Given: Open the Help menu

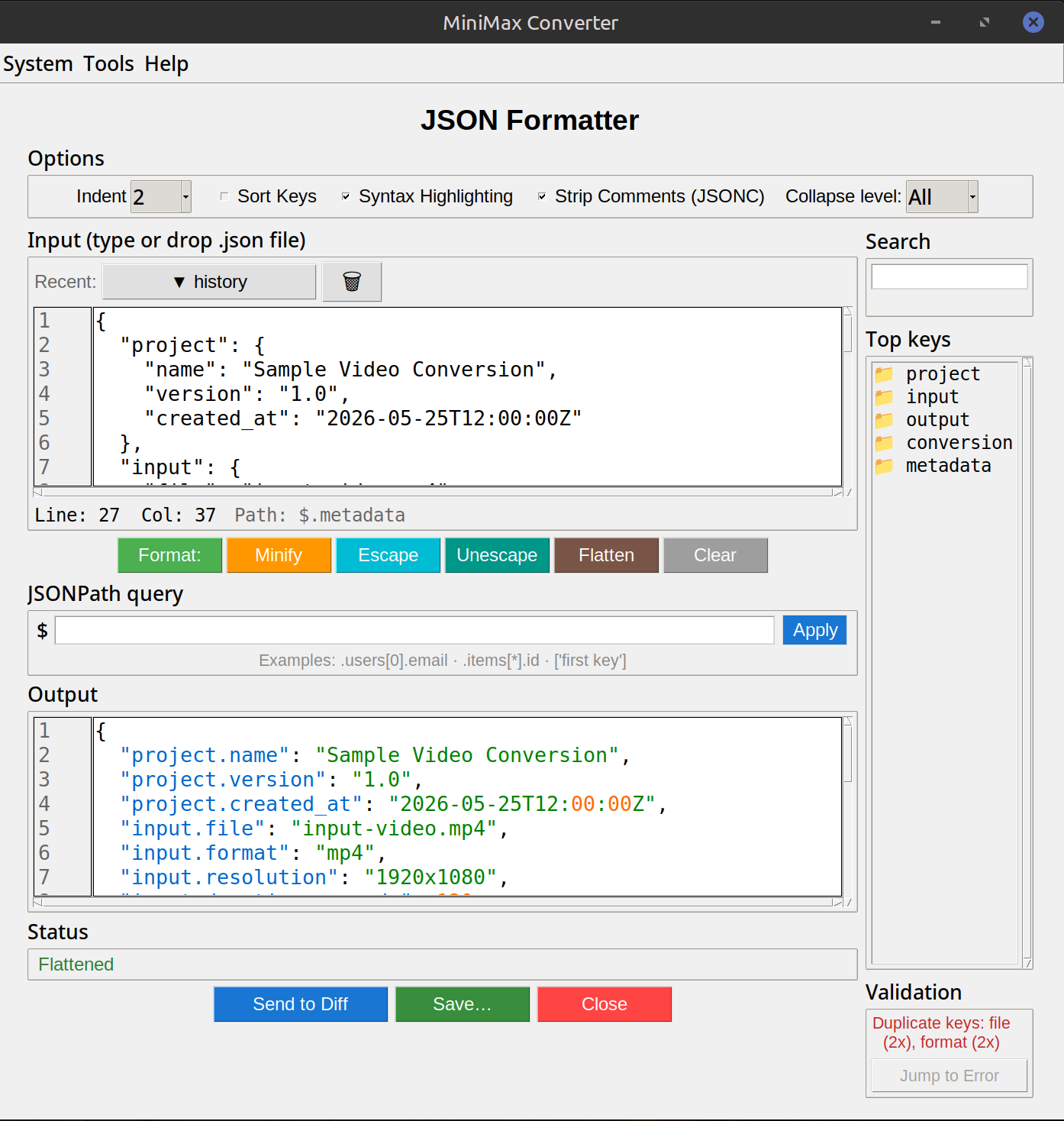Looking at the screenshot, I should click(x=166, y=64).
